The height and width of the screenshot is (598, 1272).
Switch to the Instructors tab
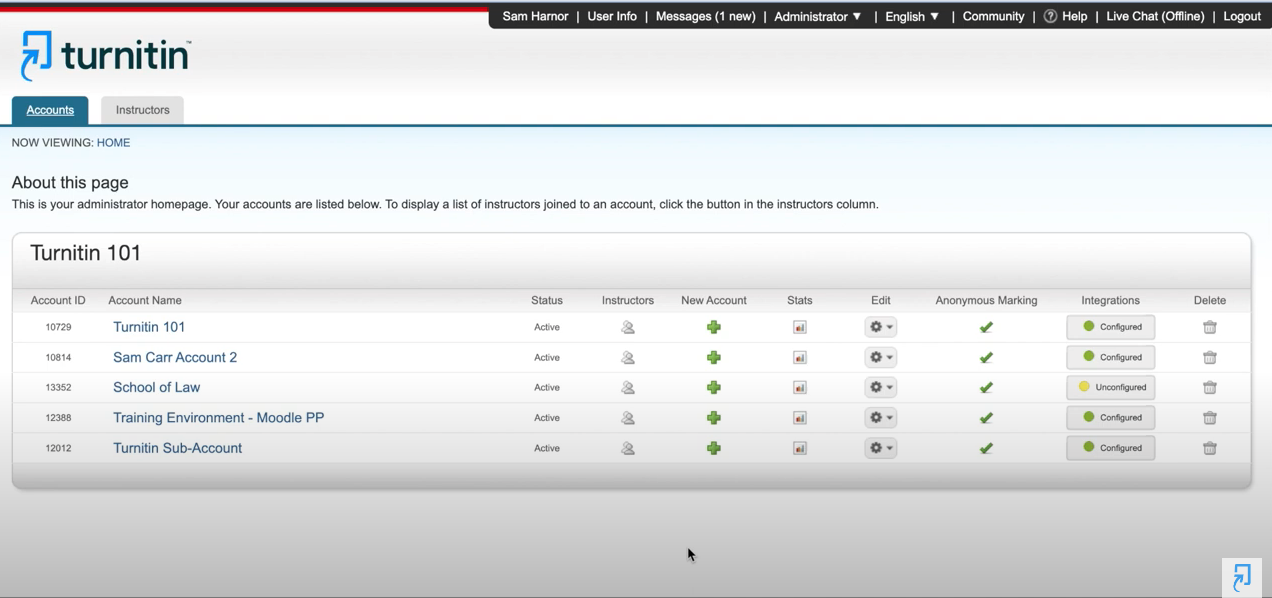142,110
